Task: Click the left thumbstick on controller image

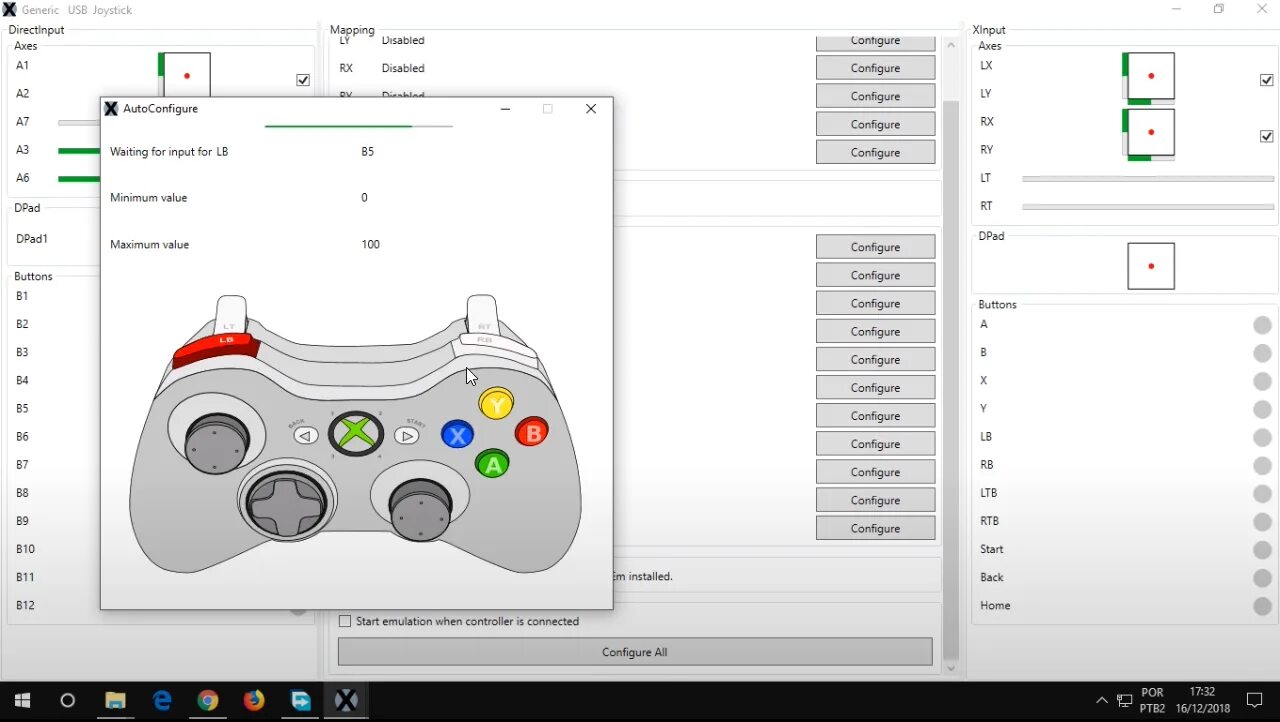Action: 216,441
